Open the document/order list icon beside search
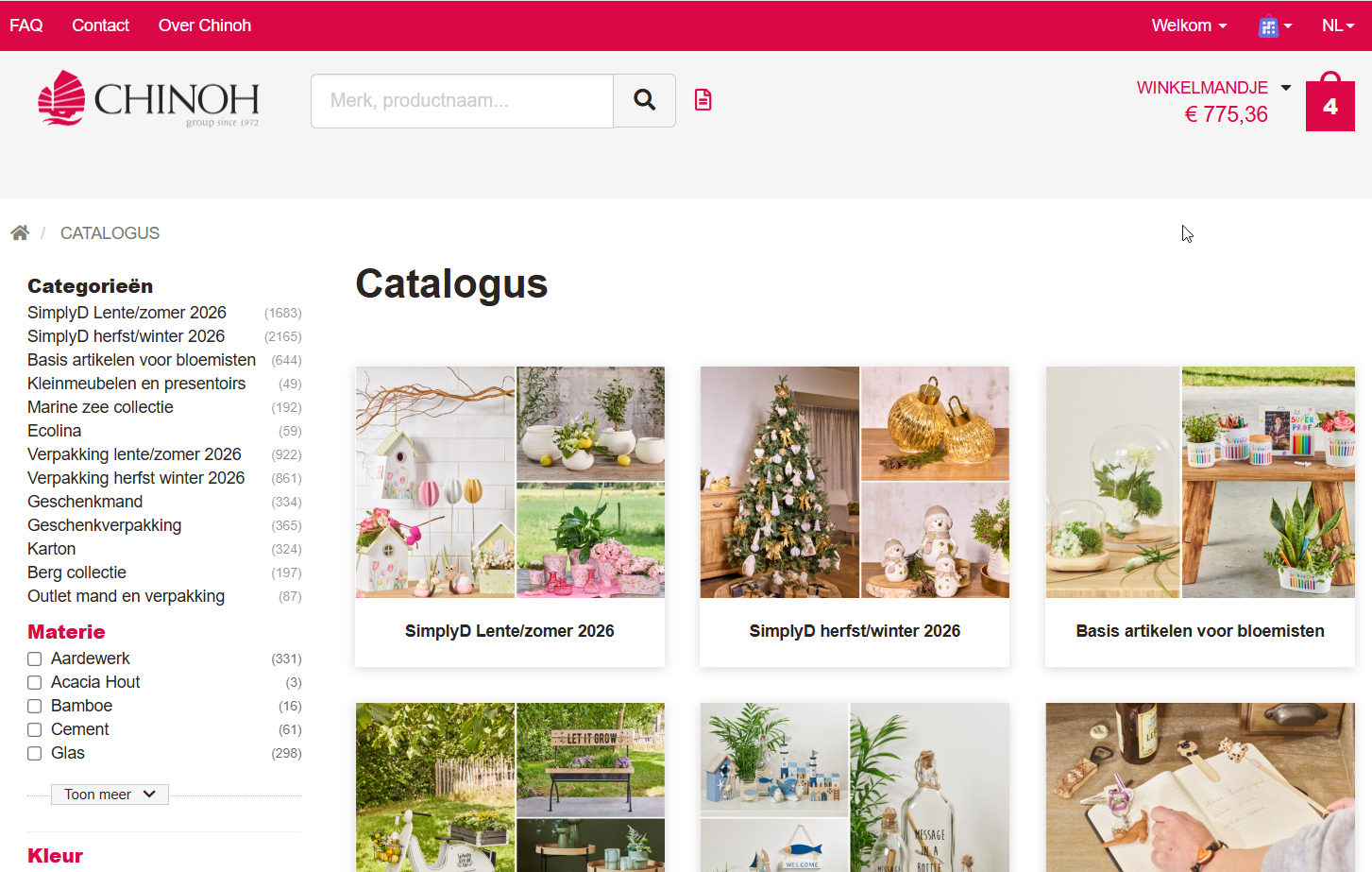The height and width of the screenshot is (872, 1372). (x=703, y=99)
